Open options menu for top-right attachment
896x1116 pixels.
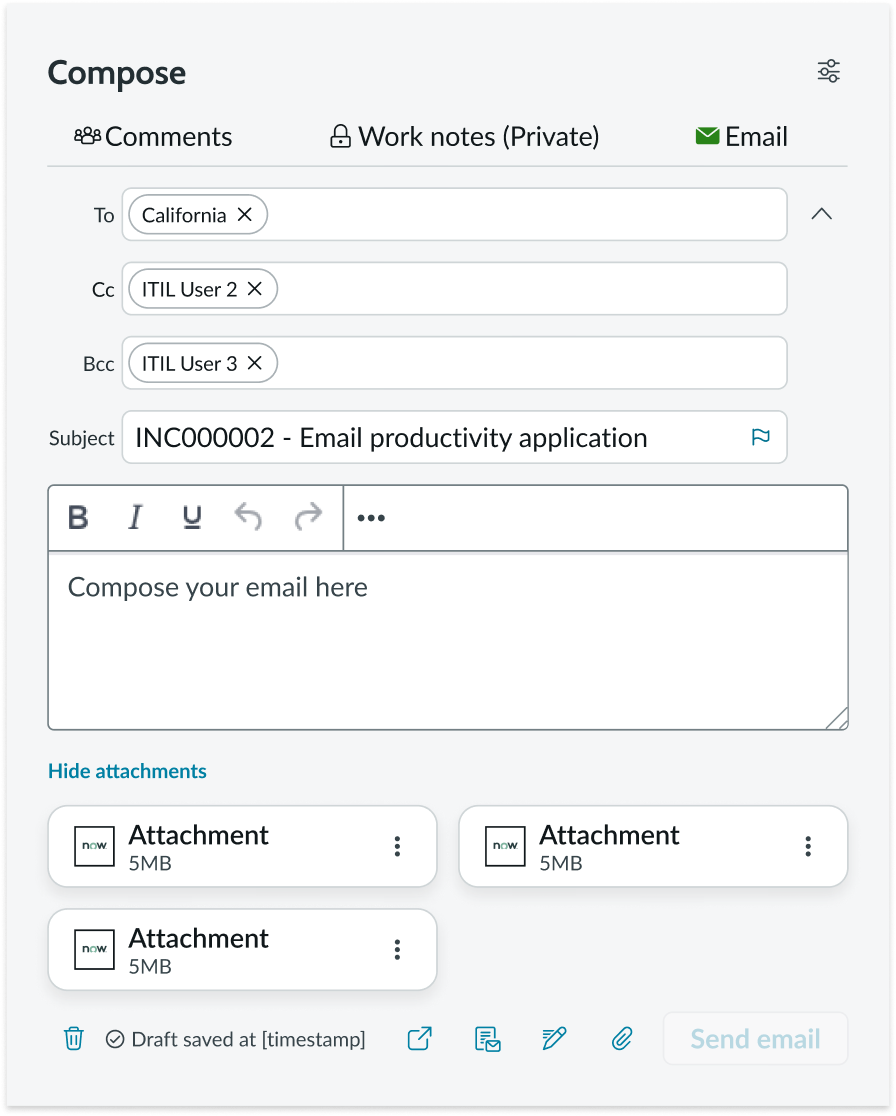pyautogui.click(x=808, y=846)
